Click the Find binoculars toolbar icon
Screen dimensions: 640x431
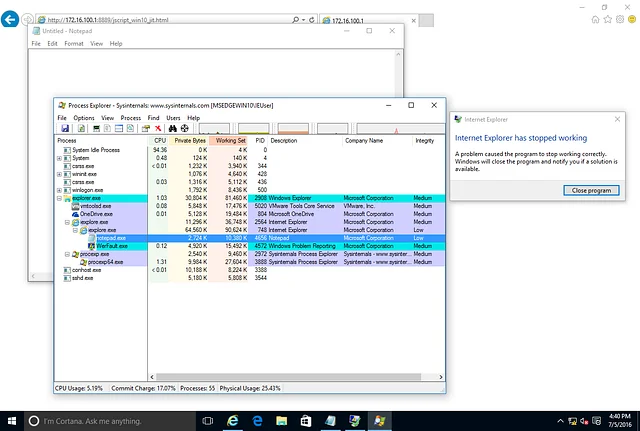tap(172, 129)
